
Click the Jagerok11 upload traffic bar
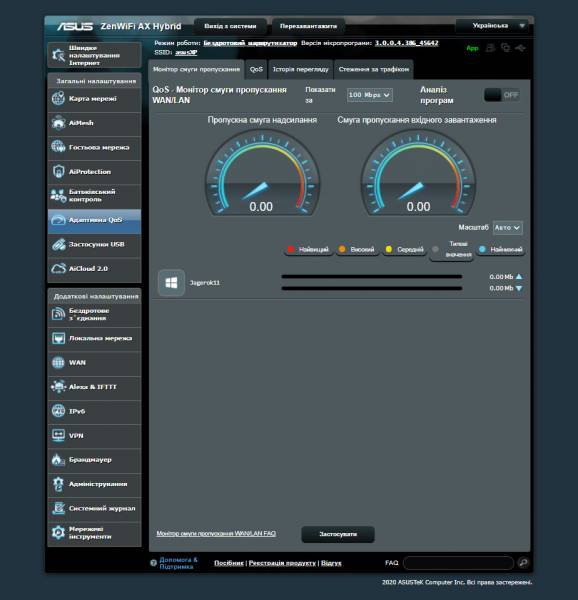click(372, 276)
